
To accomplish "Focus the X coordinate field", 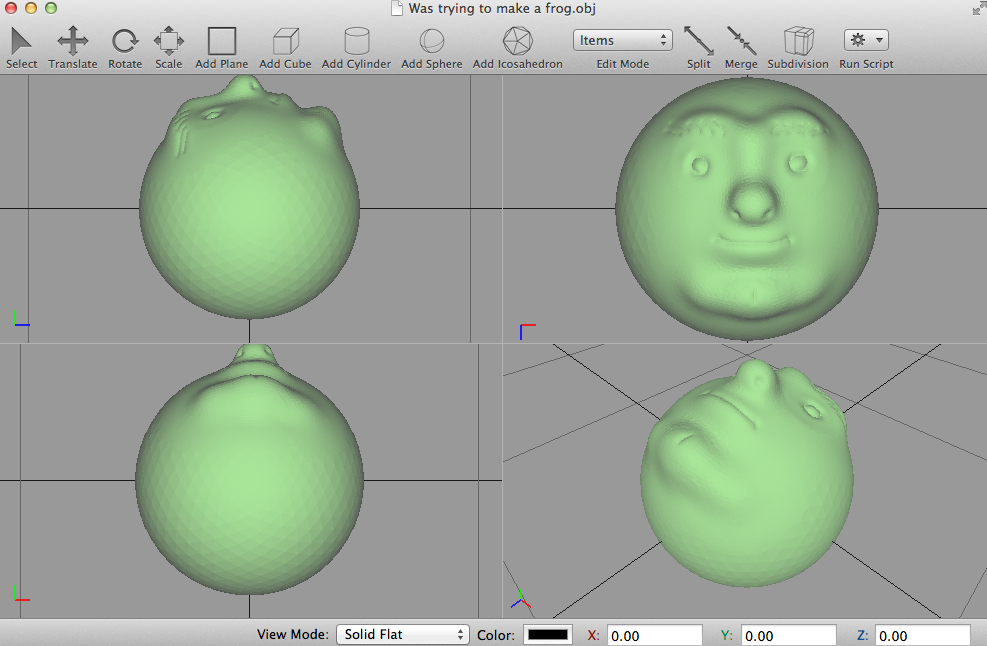I will [655, 635].
